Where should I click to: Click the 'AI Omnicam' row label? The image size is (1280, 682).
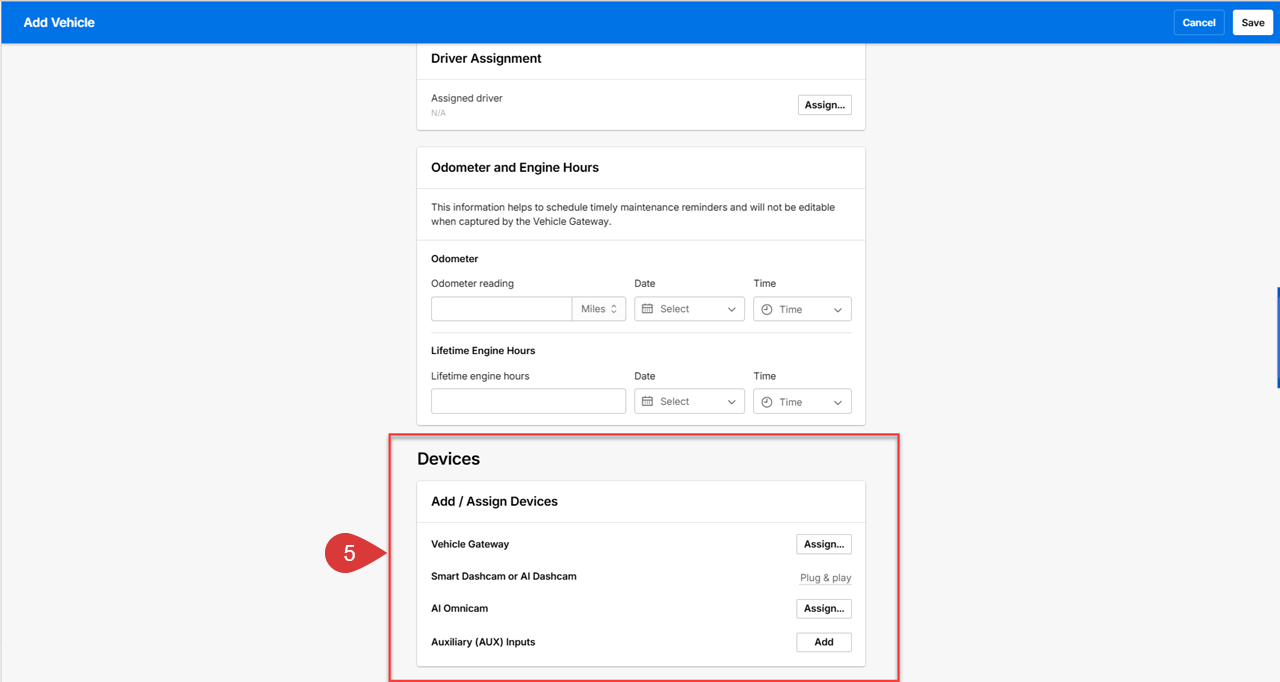(x=459, y=608)
